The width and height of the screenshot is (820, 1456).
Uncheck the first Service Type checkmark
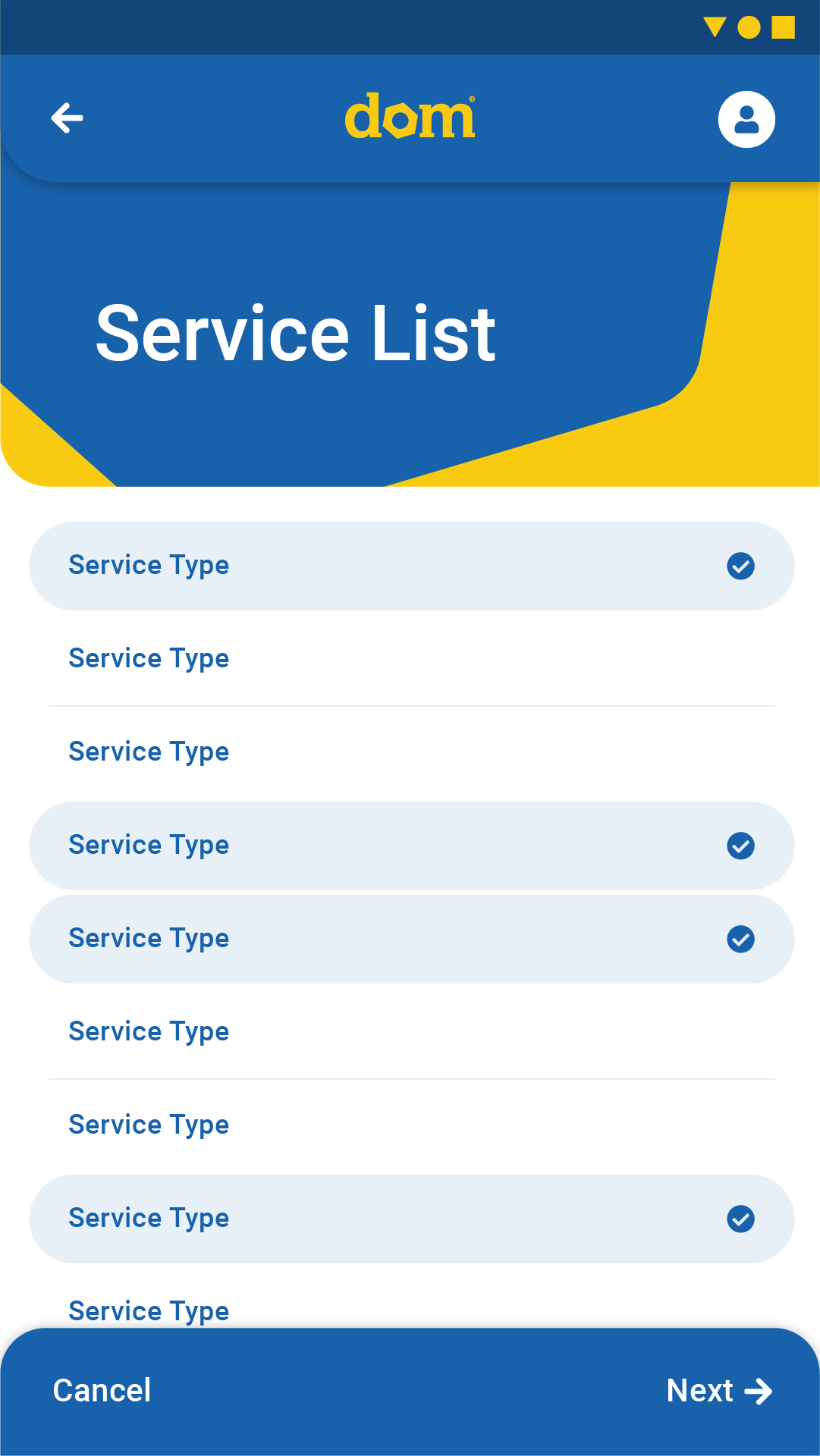click(x=740, y=566)
